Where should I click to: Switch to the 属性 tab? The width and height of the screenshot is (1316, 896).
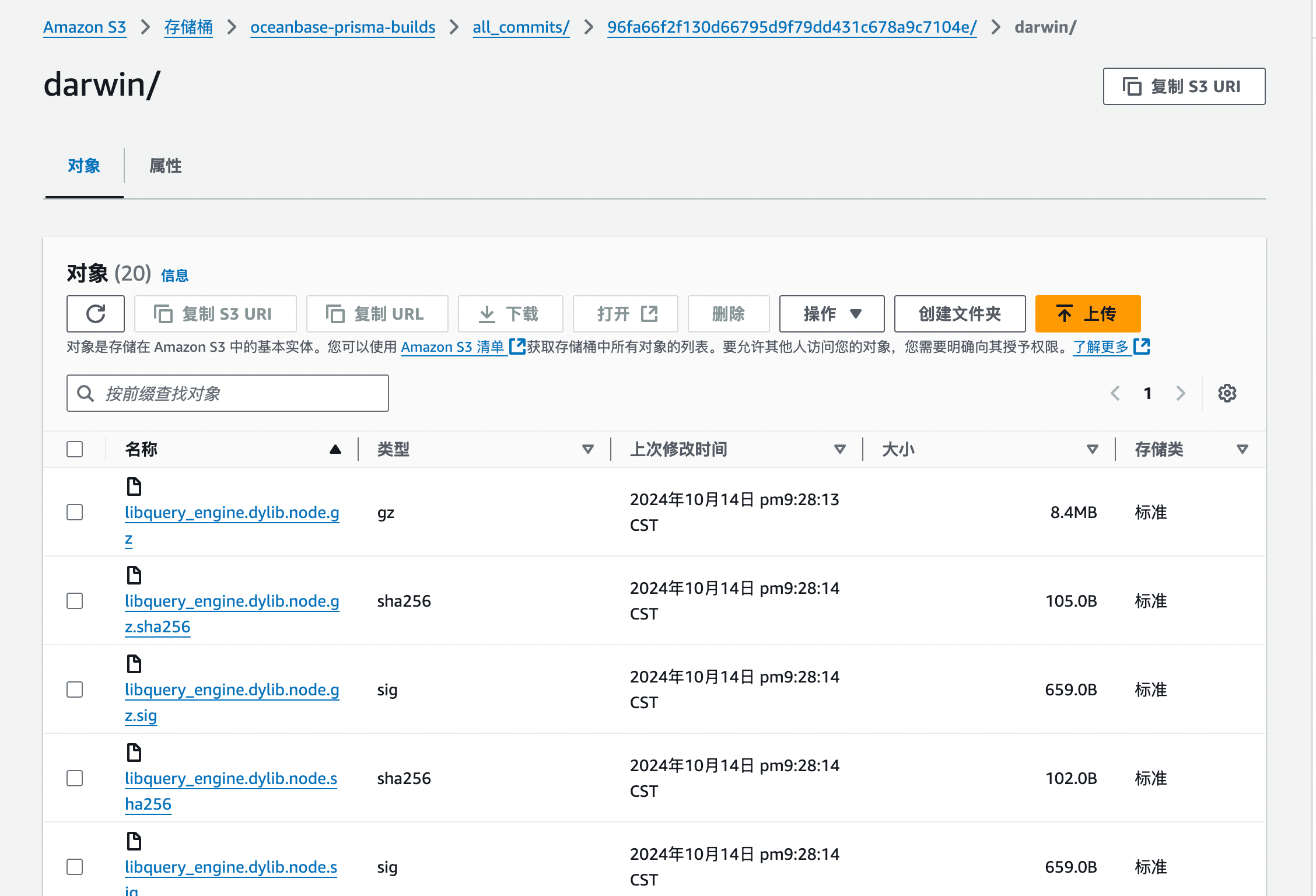point(166,166)
